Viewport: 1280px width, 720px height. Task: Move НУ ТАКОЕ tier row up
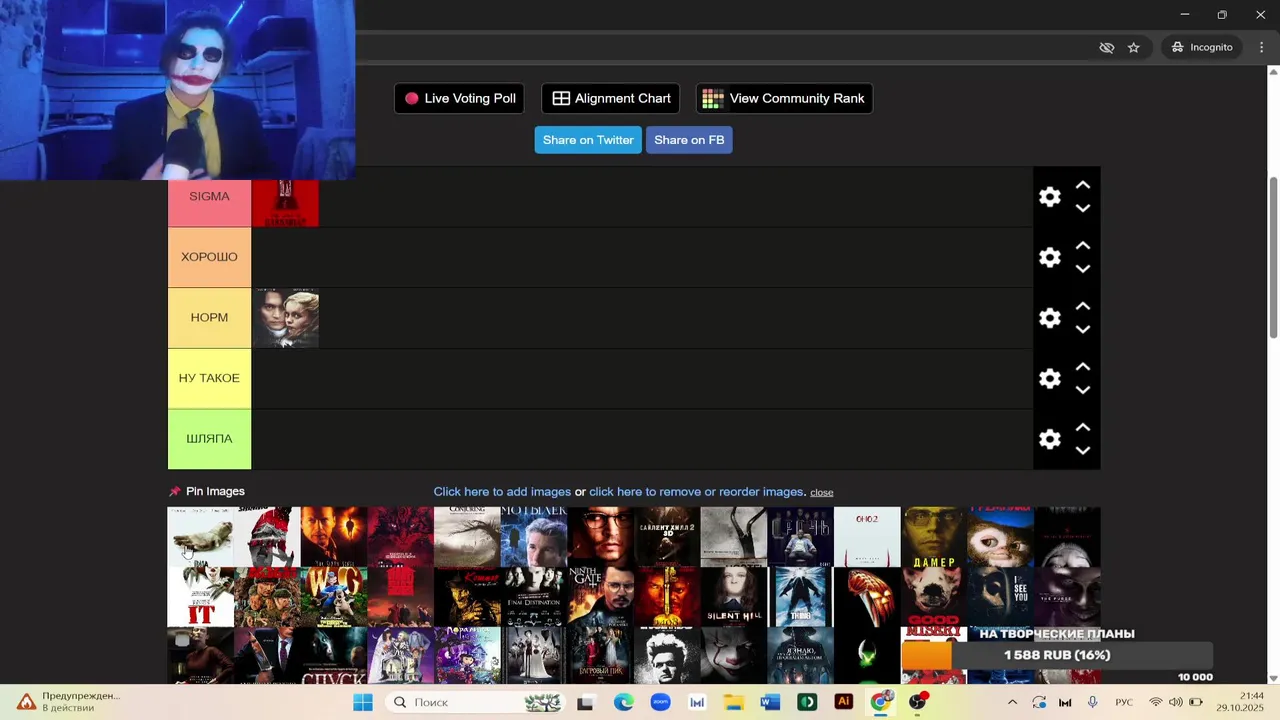click(1082, 367)
